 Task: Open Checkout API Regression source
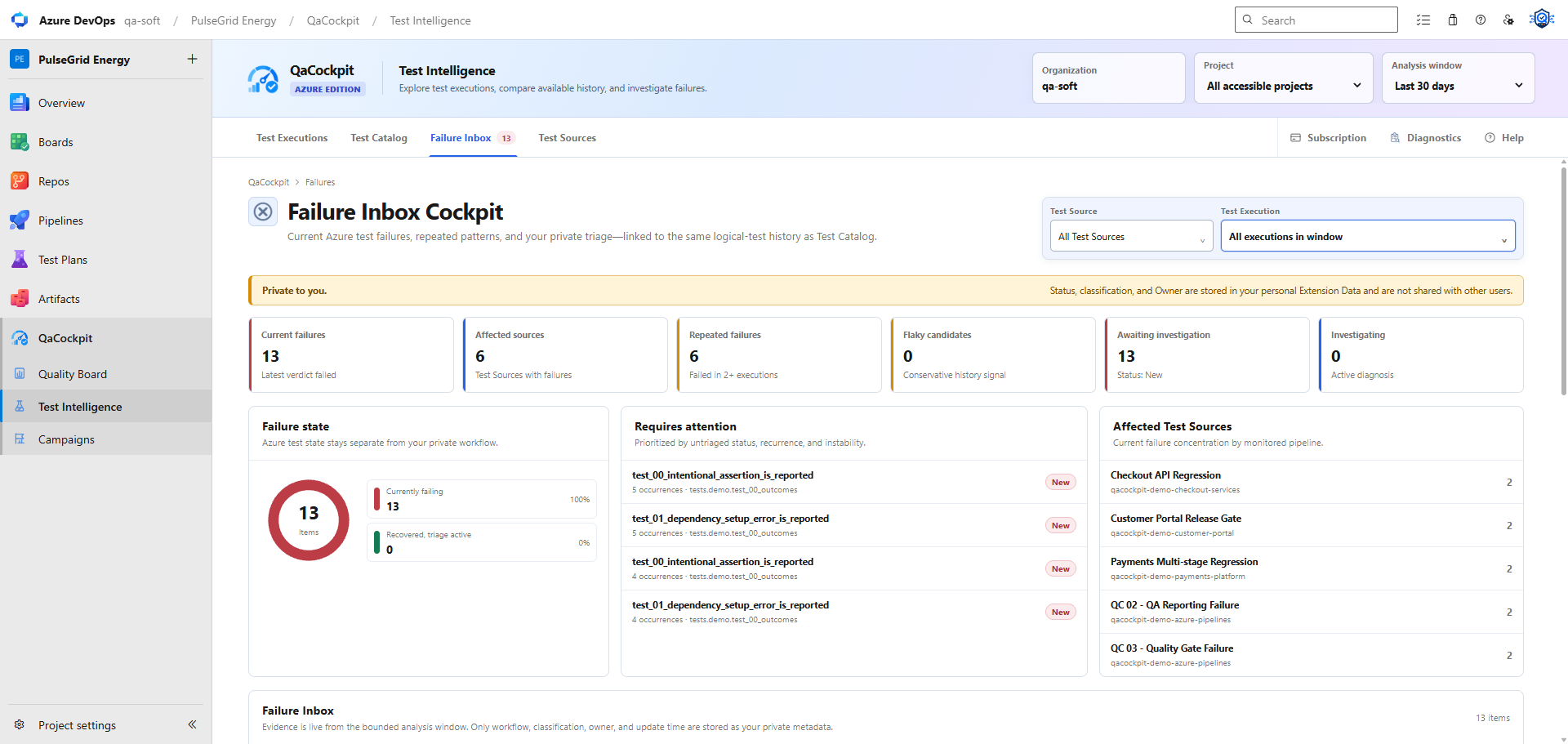coord(1311,482)
